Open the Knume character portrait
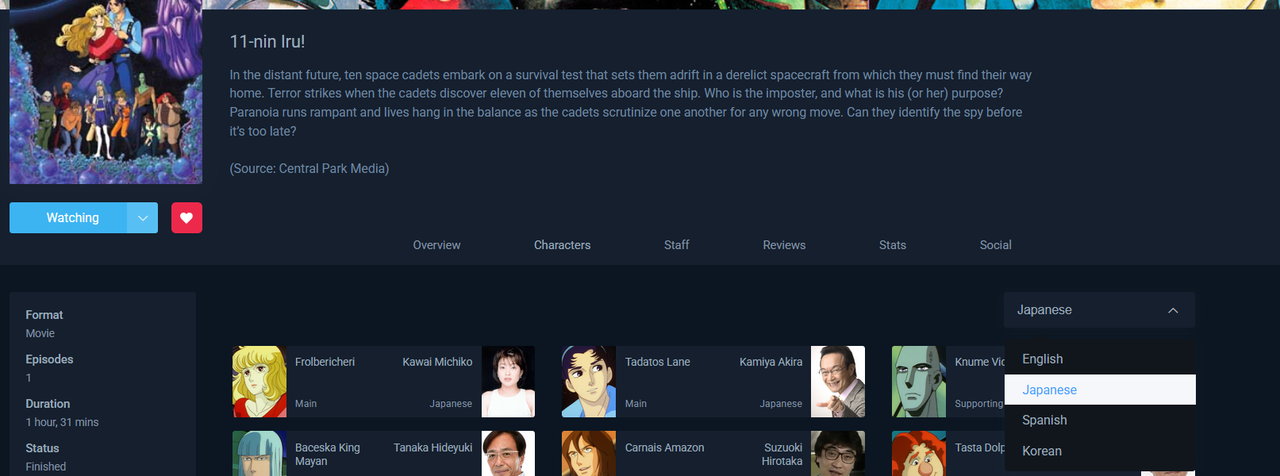 pos(919,382)
